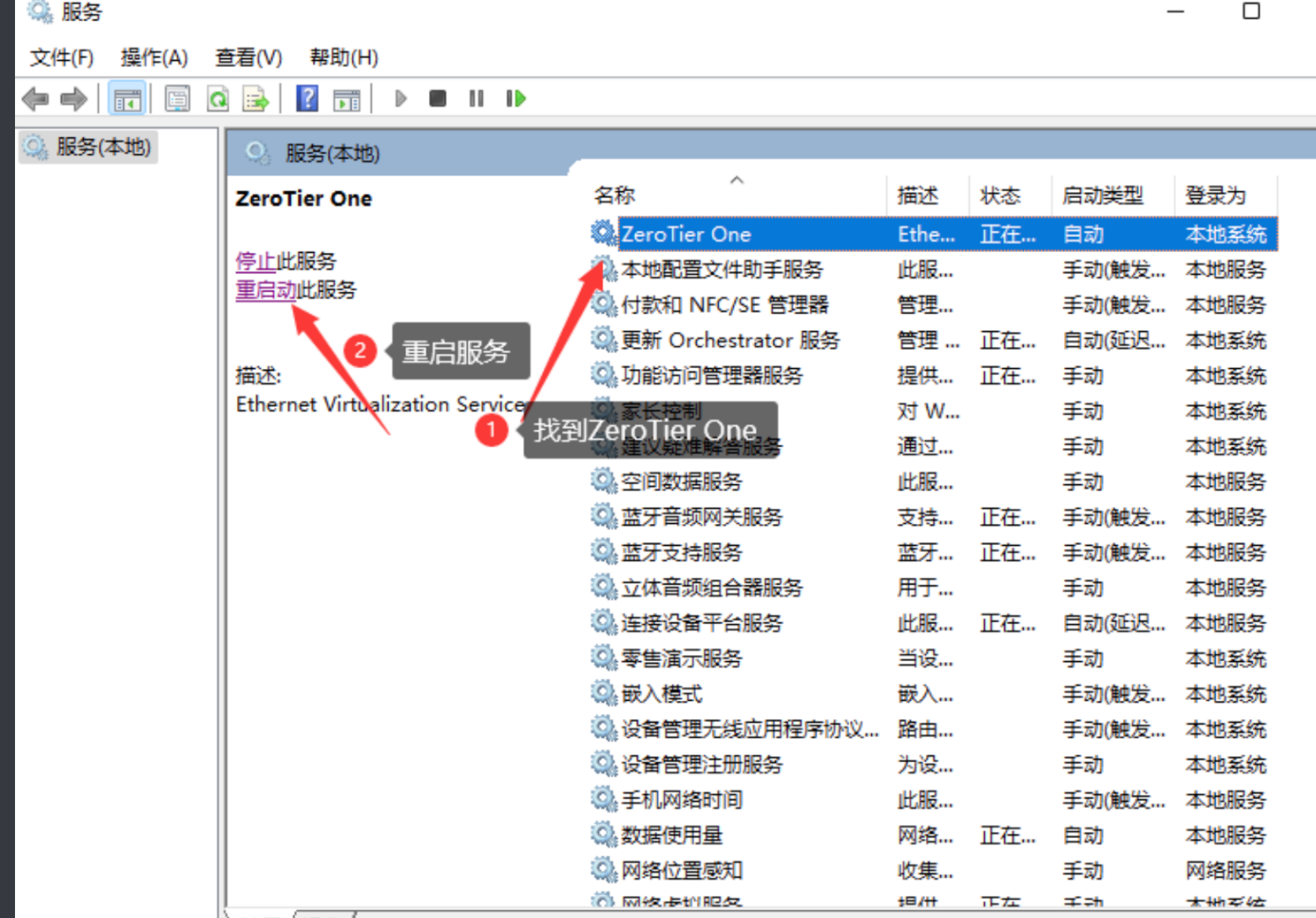Click the gear icon beside 手机网络时间
Viewport: 1316px width, 918px height.
point(603,799)
